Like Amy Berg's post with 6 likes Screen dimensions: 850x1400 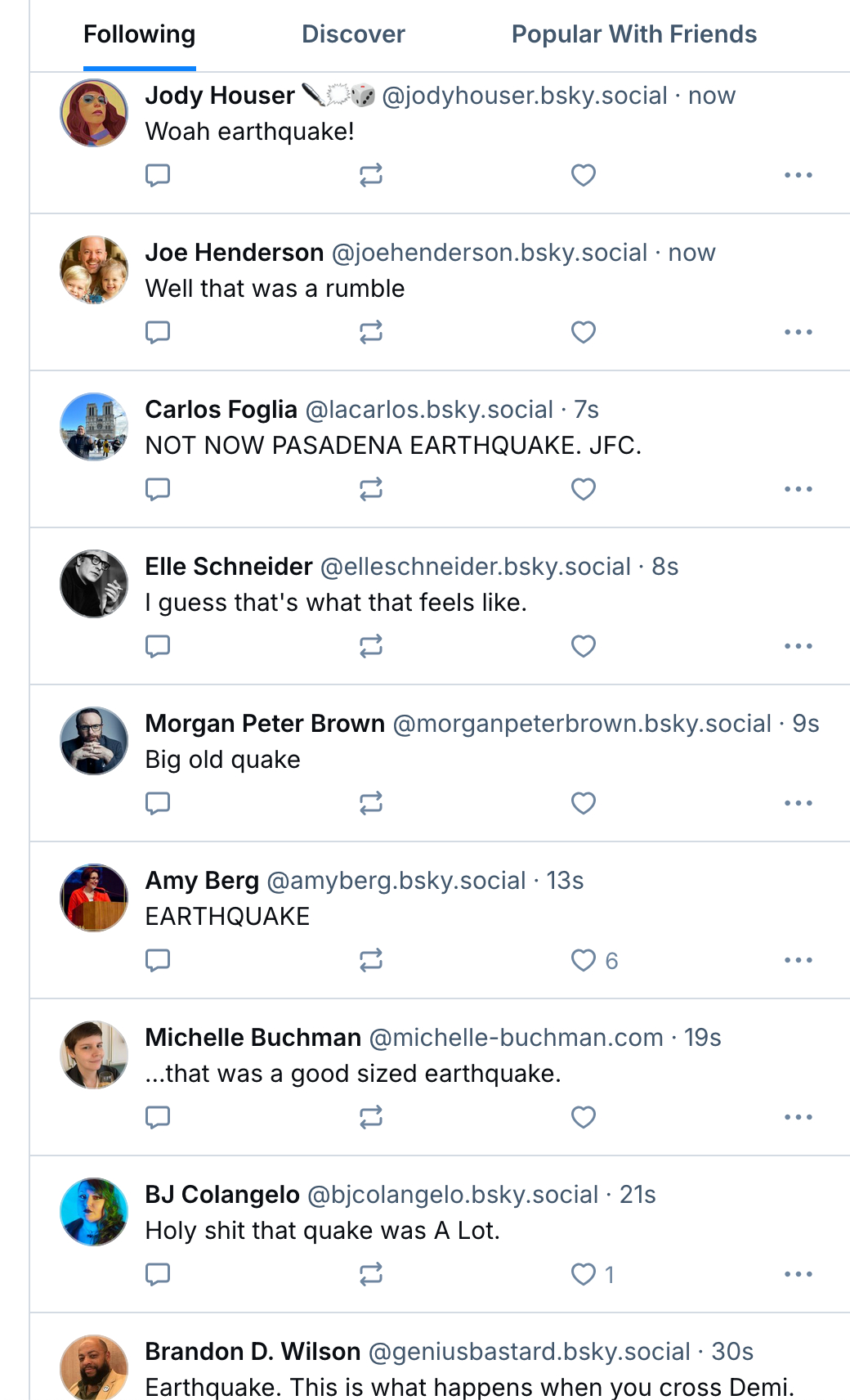point(584,960)
